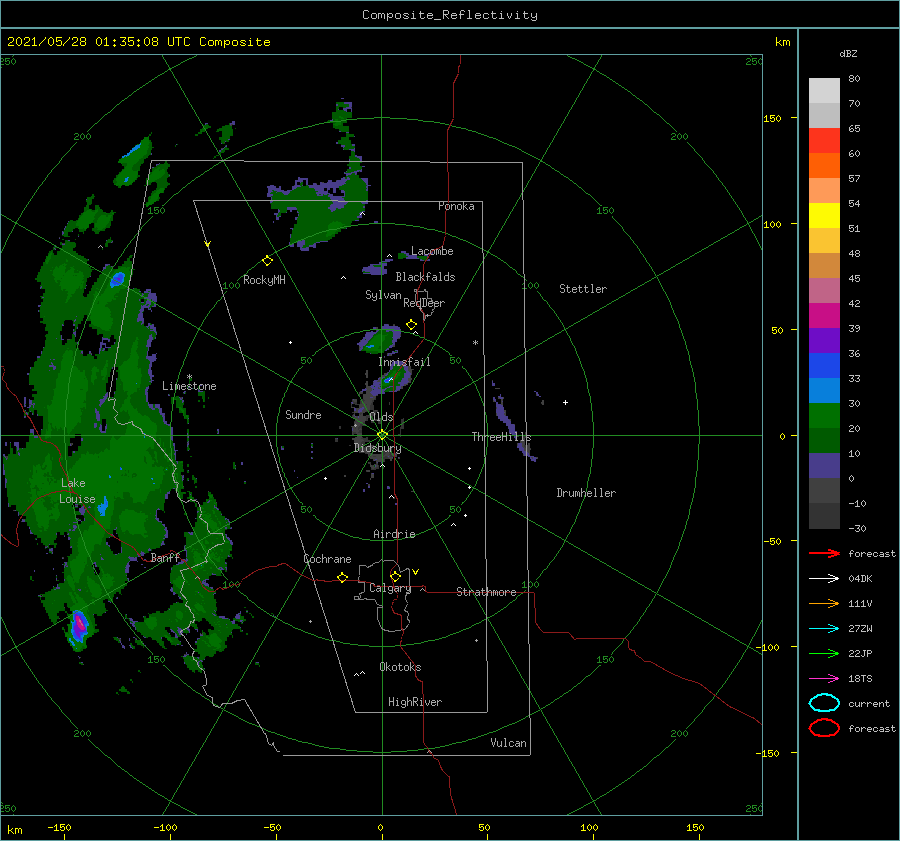
Task: Click the 65 dBZ red color swatch
Action: pos(824,141)
